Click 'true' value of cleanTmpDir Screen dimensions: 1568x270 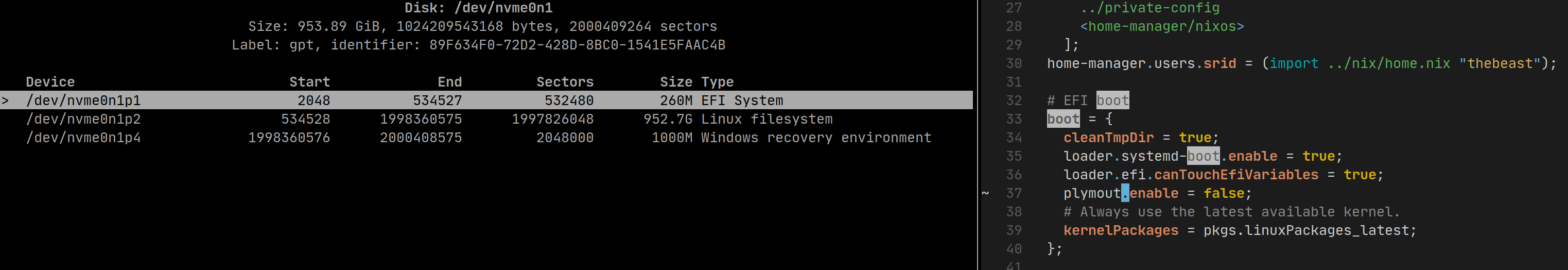pyautogui.click(x=1195, y=138)
